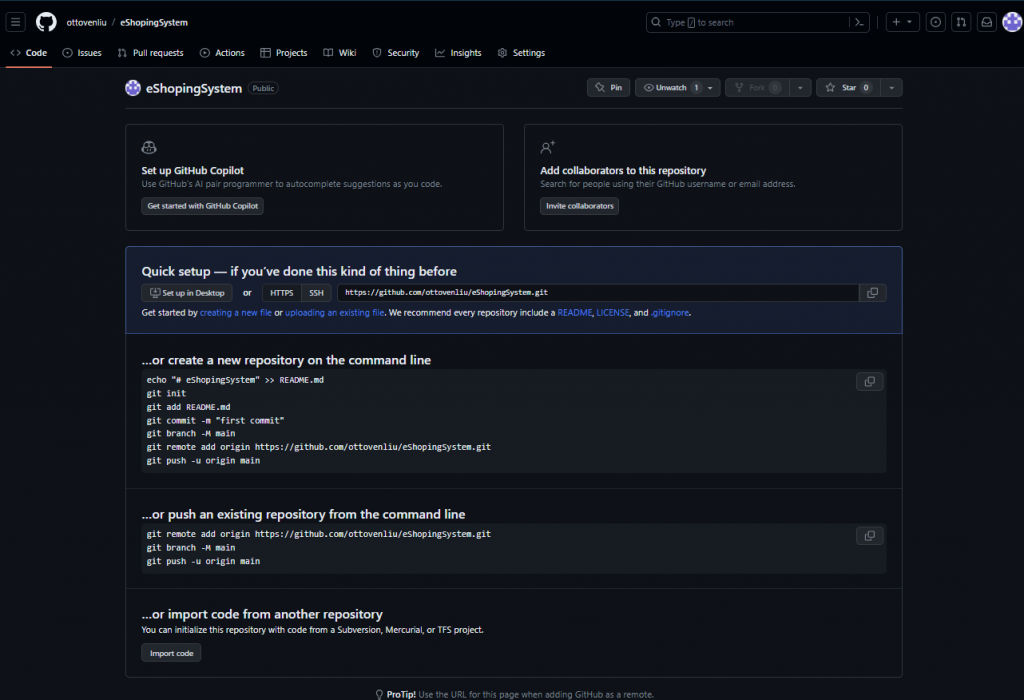
Task: Star the eShopingSystem repository
Action: (x=848, y=88)
